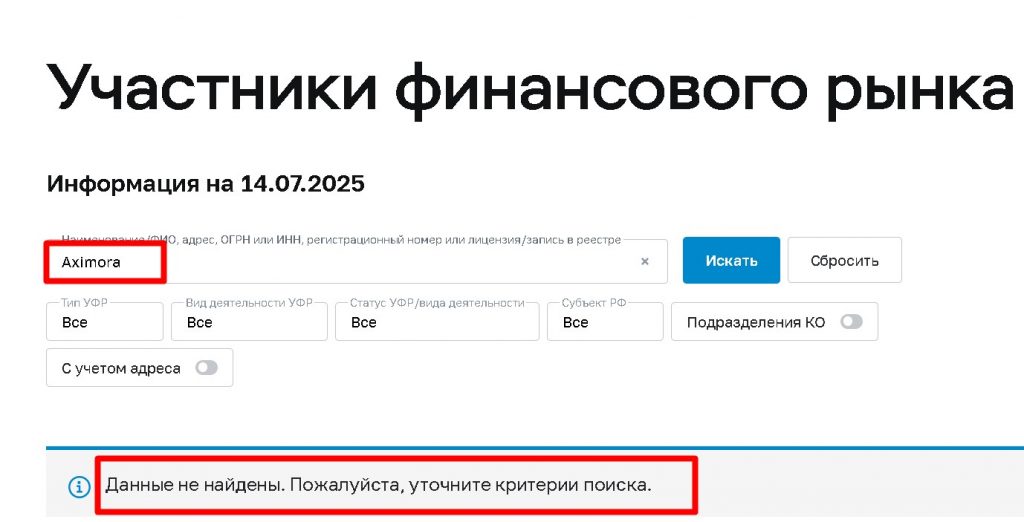1024x522 pixels.
Task: Open the Статус УФР/вида деятельности dropdown
Action: [x=437, y=321]
